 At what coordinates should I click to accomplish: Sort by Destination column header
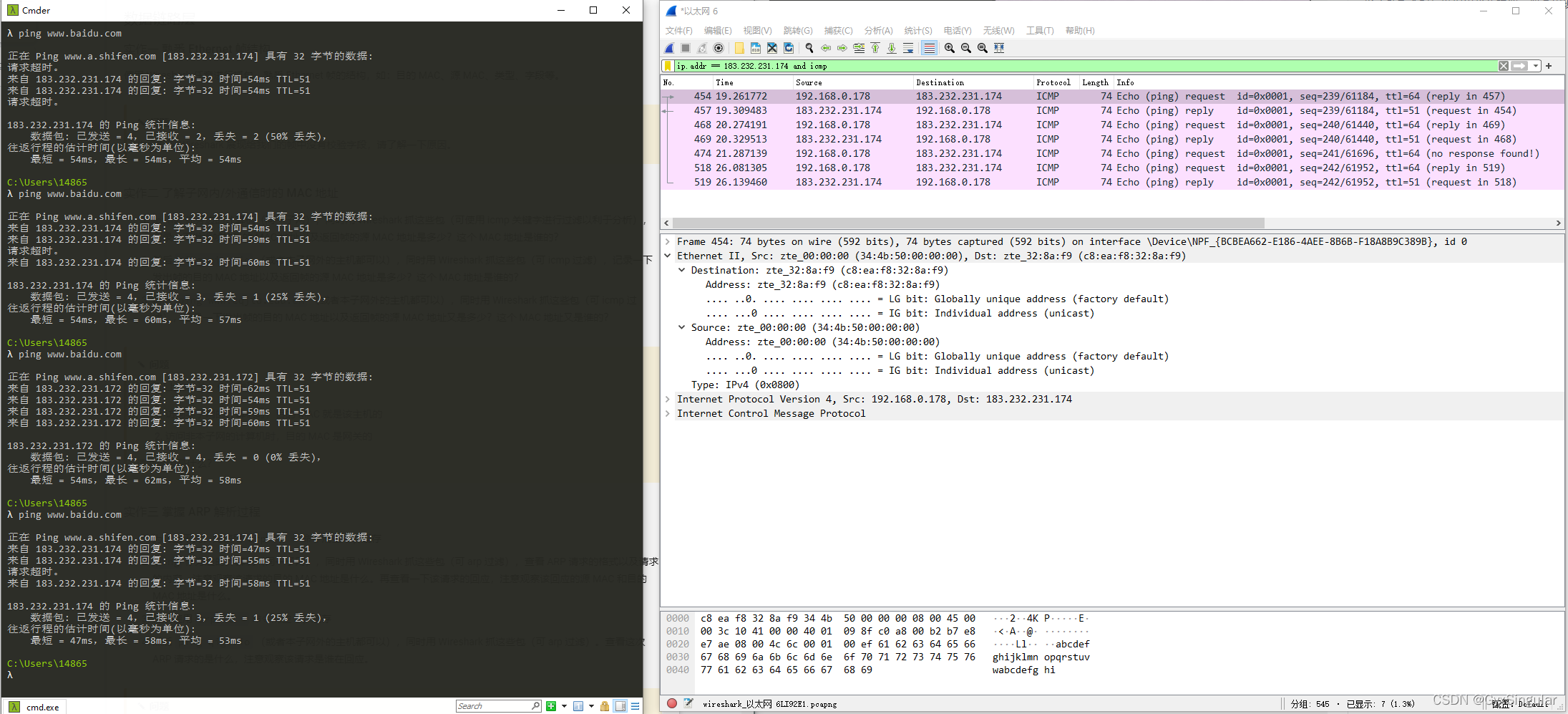click(973, 82)
